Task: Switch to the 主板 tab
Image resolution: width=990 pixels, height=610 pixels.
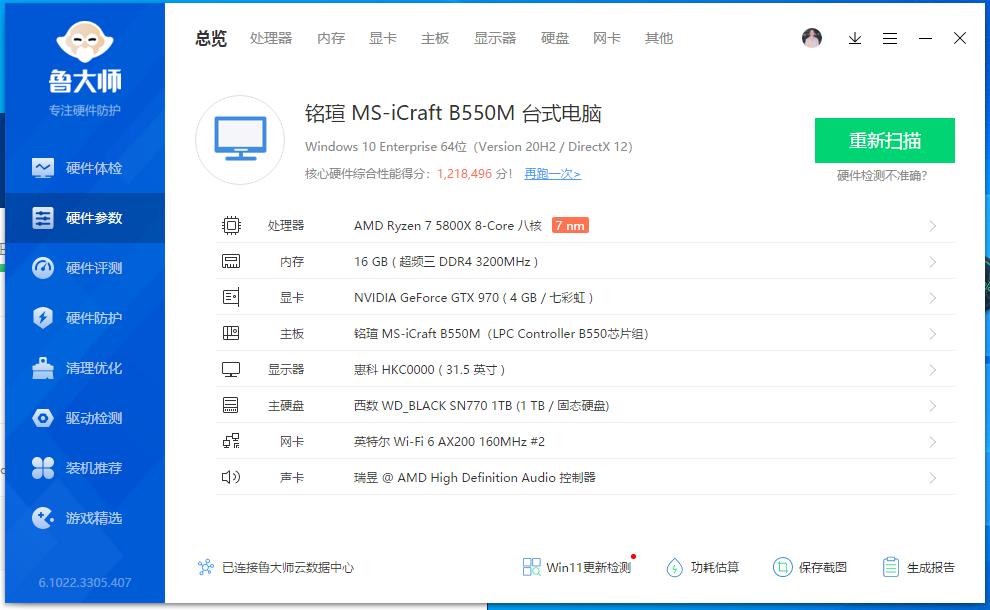Action: [435, 38]
